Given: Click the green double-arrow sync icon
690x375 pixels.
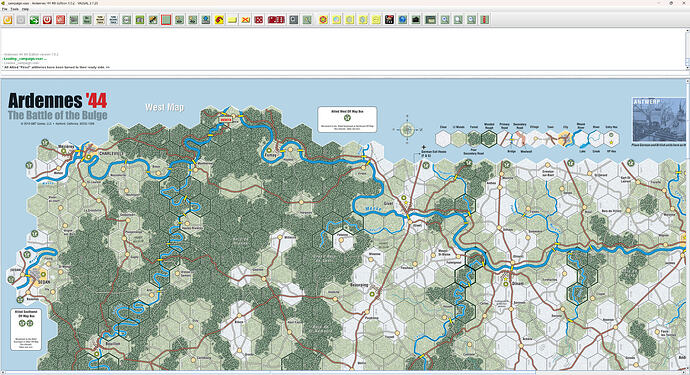Looking at the screenshot, I should pyautogui.click(x=34, y=19).
